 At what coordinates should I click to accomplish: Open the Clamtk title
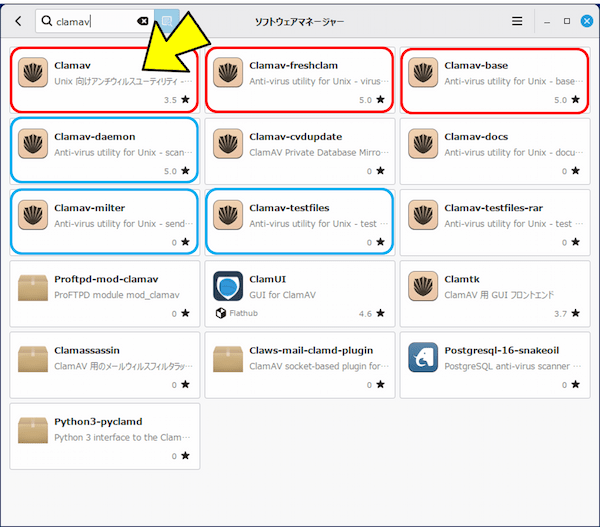tap(462, 279)
